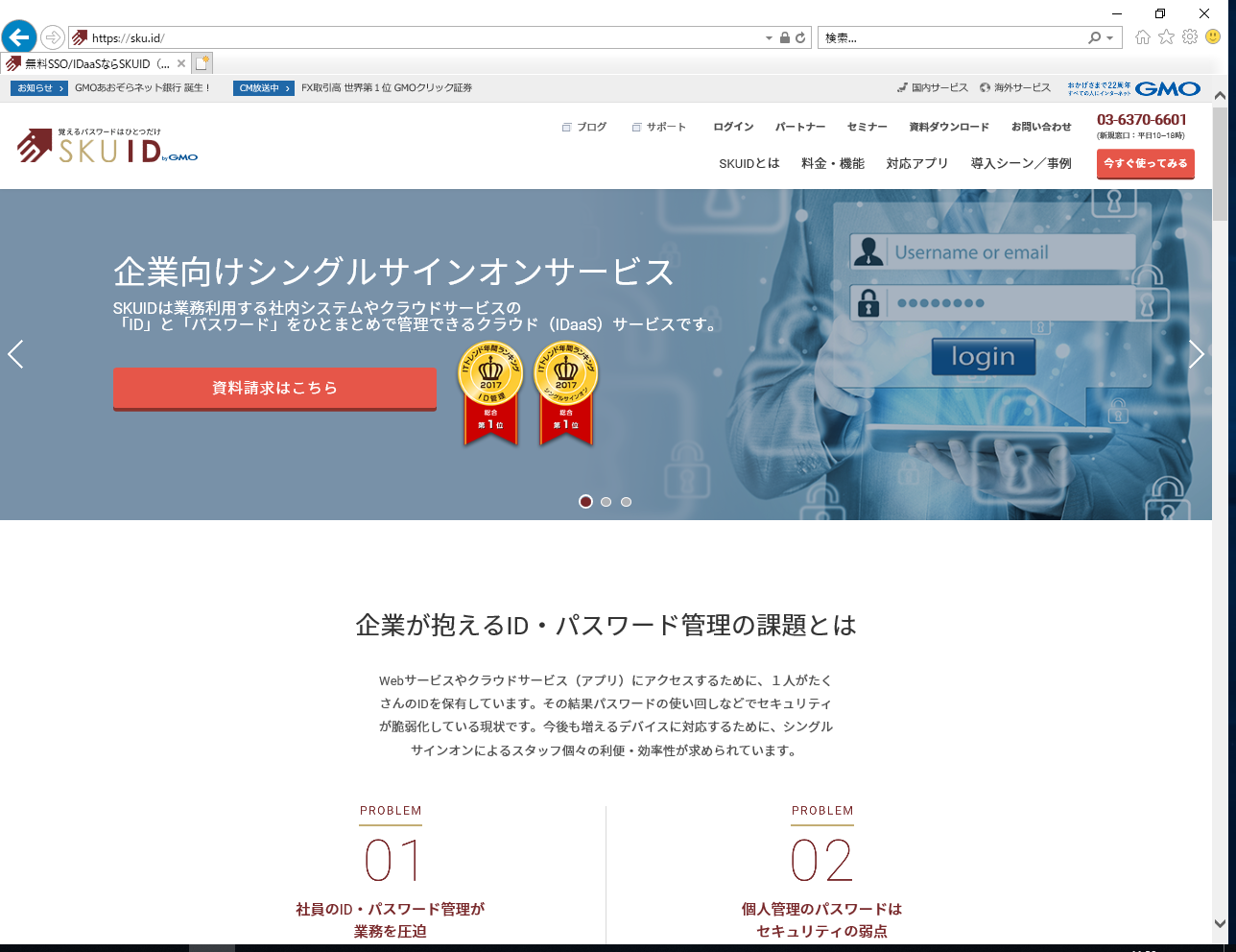Open the セミナー link
The image size is (1236, 952).
pos(868,127)
